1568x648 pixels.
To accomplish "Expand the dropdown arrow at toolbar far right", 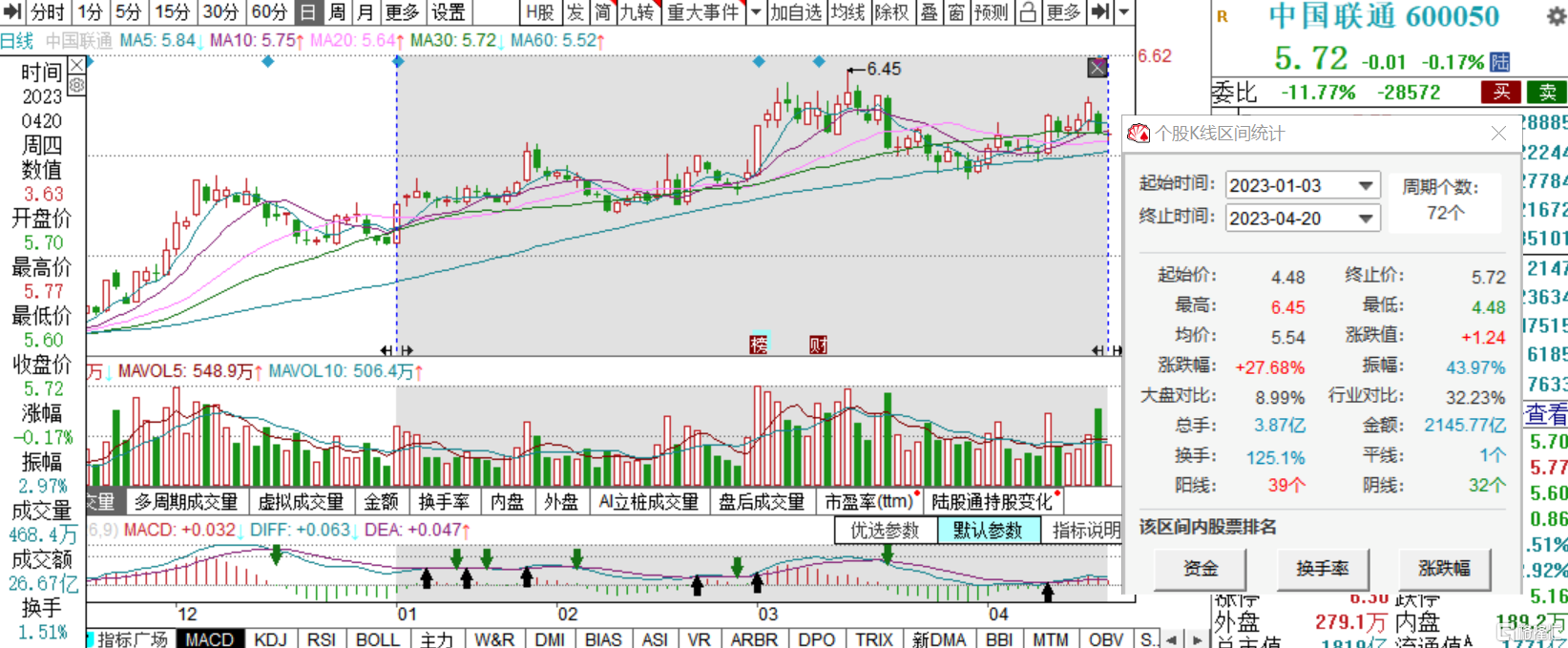I will (x=1124, y=12).
